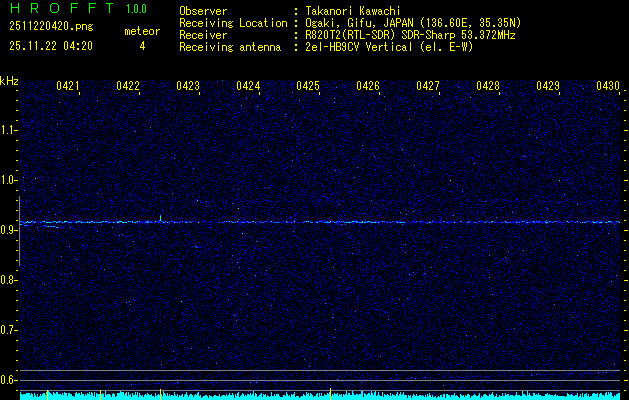Screen dimensions: 629x400
Task: Click the 0428 time label
Action: point(488,87)
